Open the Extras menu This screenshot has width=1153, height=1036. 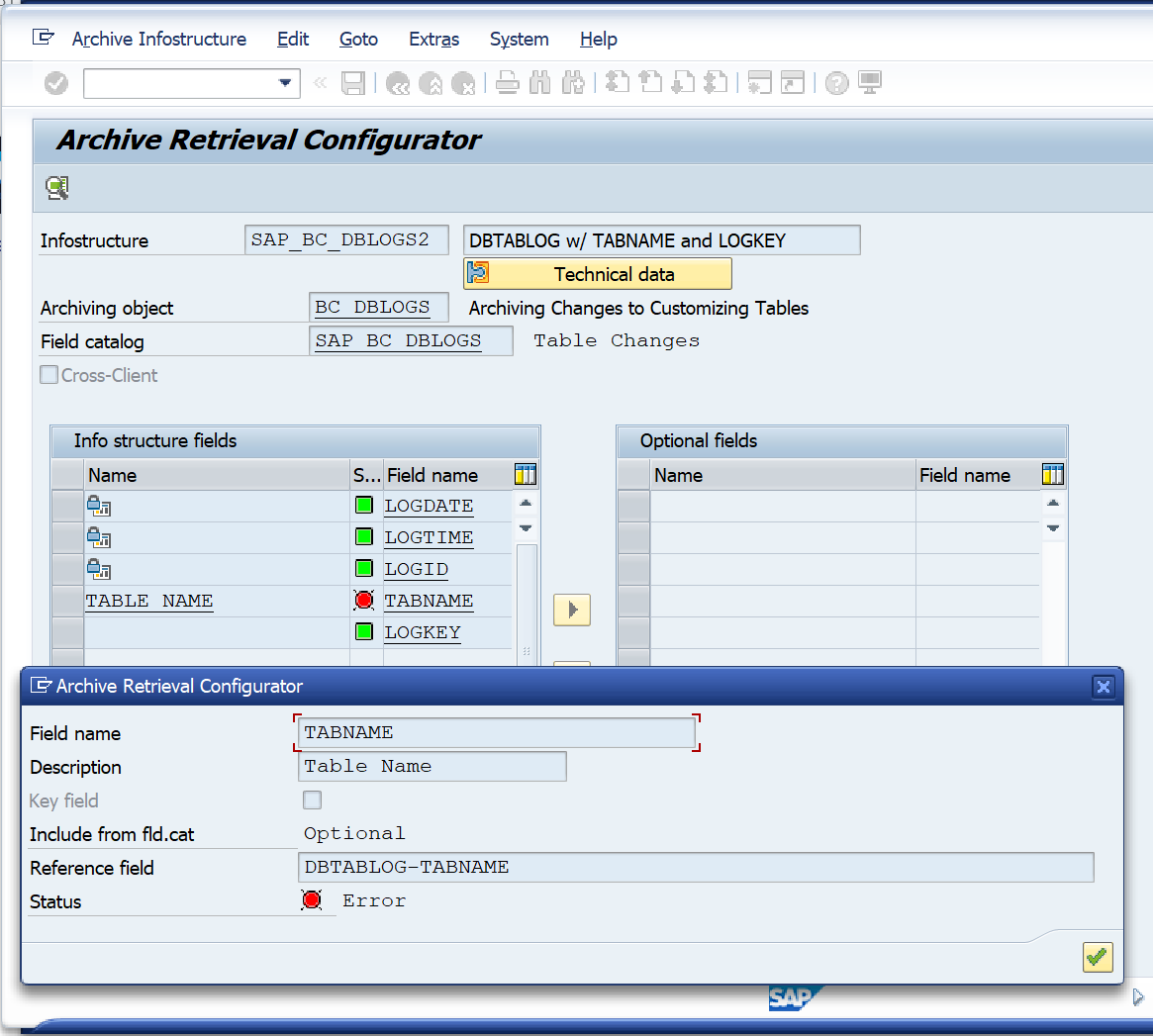433,39
